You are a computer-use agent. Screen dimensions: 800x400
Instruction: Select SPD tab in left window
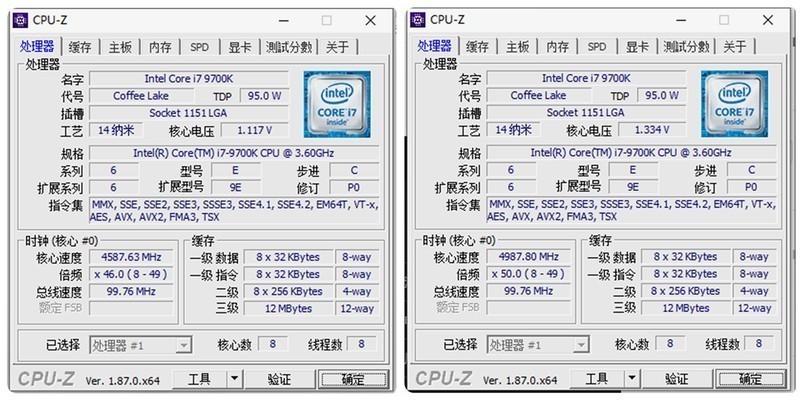pos(199,47)
